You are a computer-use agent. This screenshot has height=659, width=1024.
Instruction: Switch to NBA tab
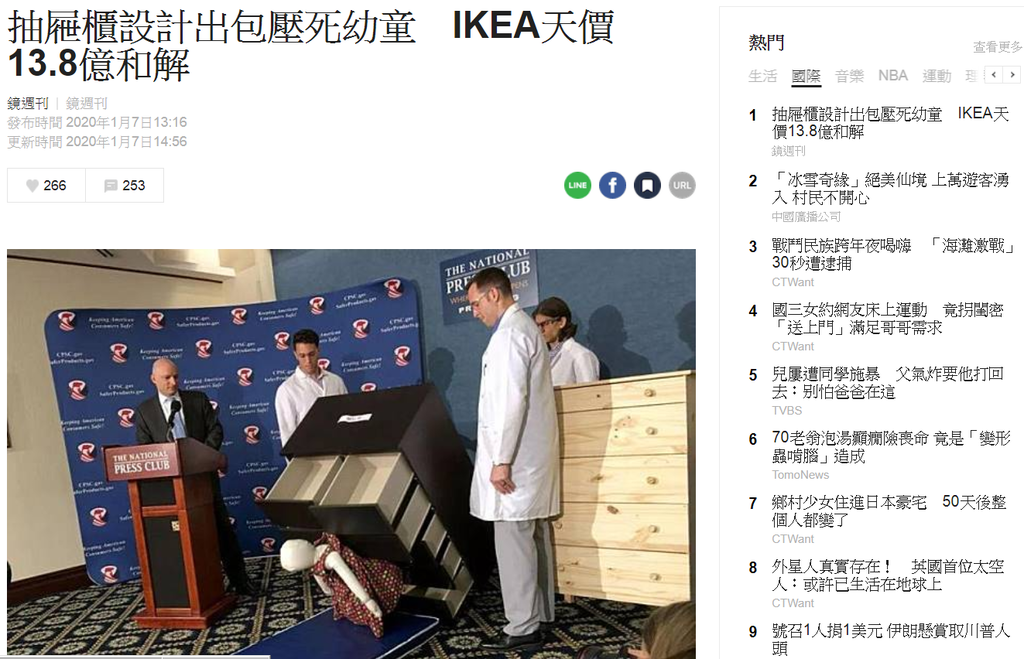893,76
